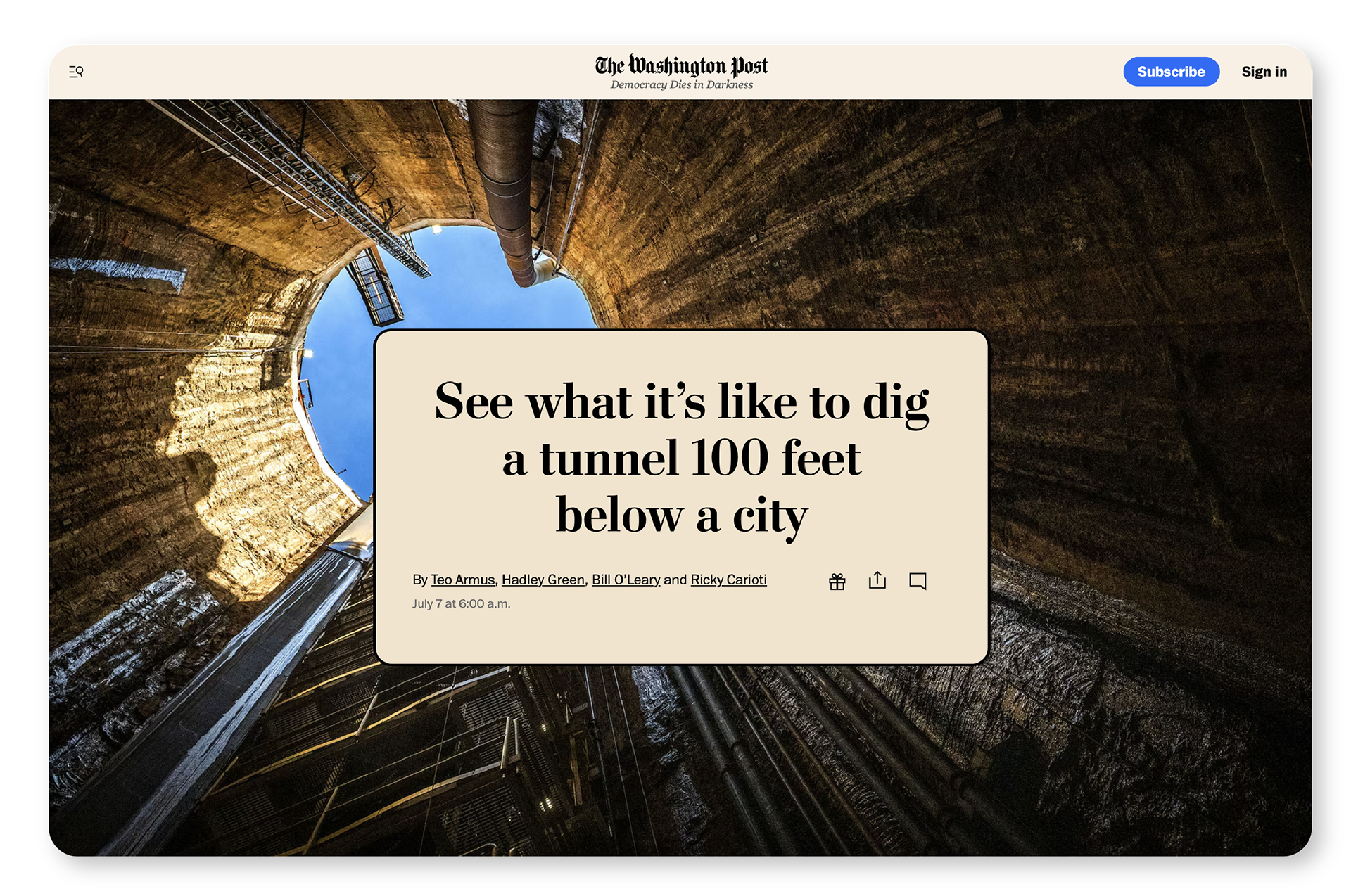Click Sign in at the top right
Screen dimensions: 1351x896
1264,72
